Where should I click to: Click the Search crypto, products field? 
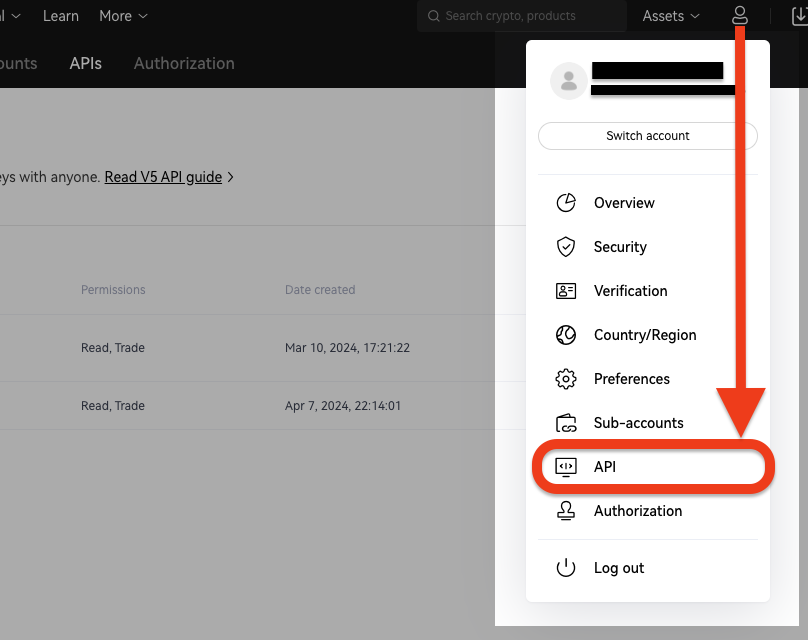[x=522, y=16]
